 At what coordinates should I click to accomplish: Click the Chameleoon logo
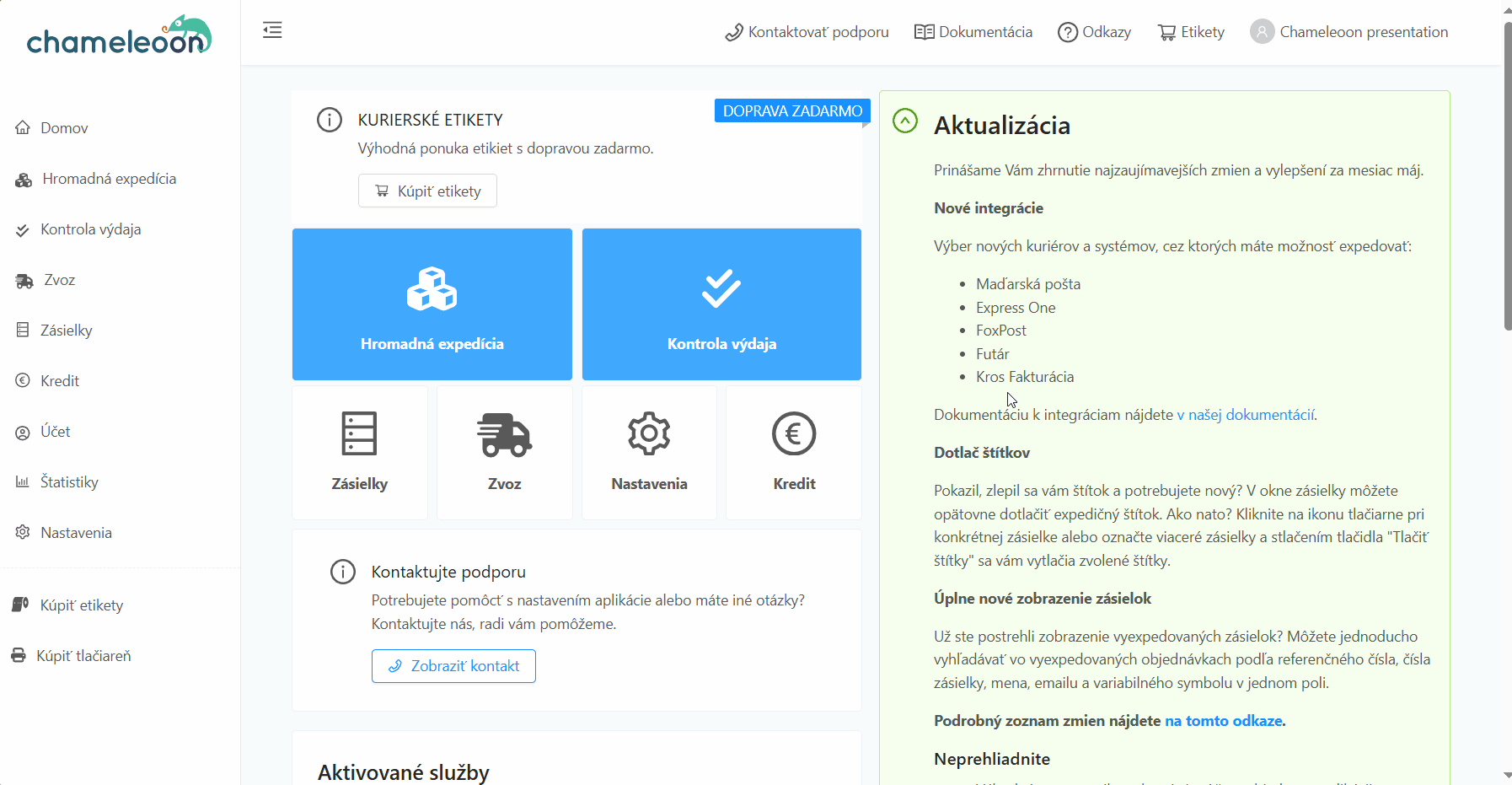pyautogui.click(x=119, y=35)
